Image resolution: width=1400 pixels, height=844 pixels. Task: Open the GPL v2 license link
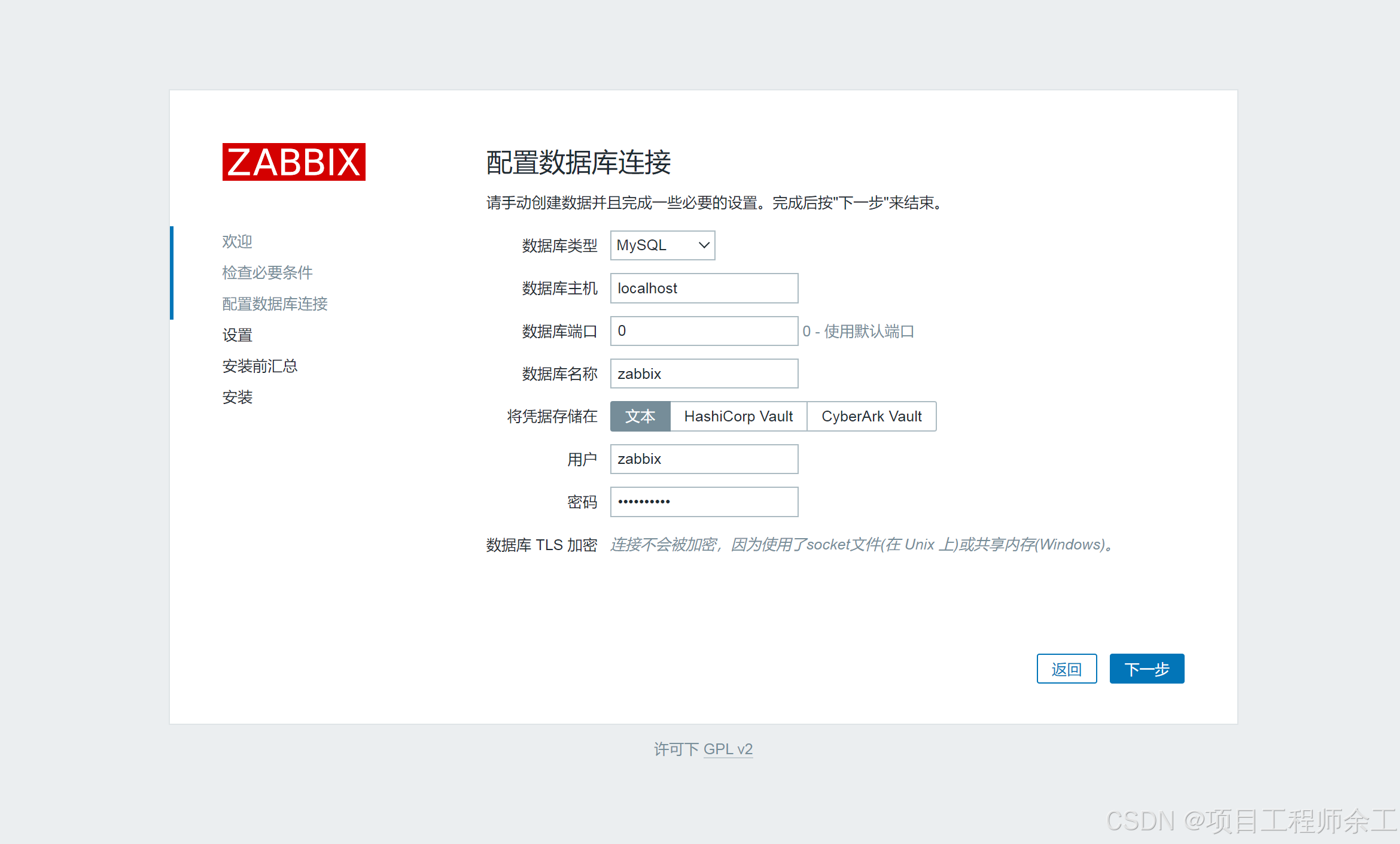pyautogui.click(x=728, y=749)
